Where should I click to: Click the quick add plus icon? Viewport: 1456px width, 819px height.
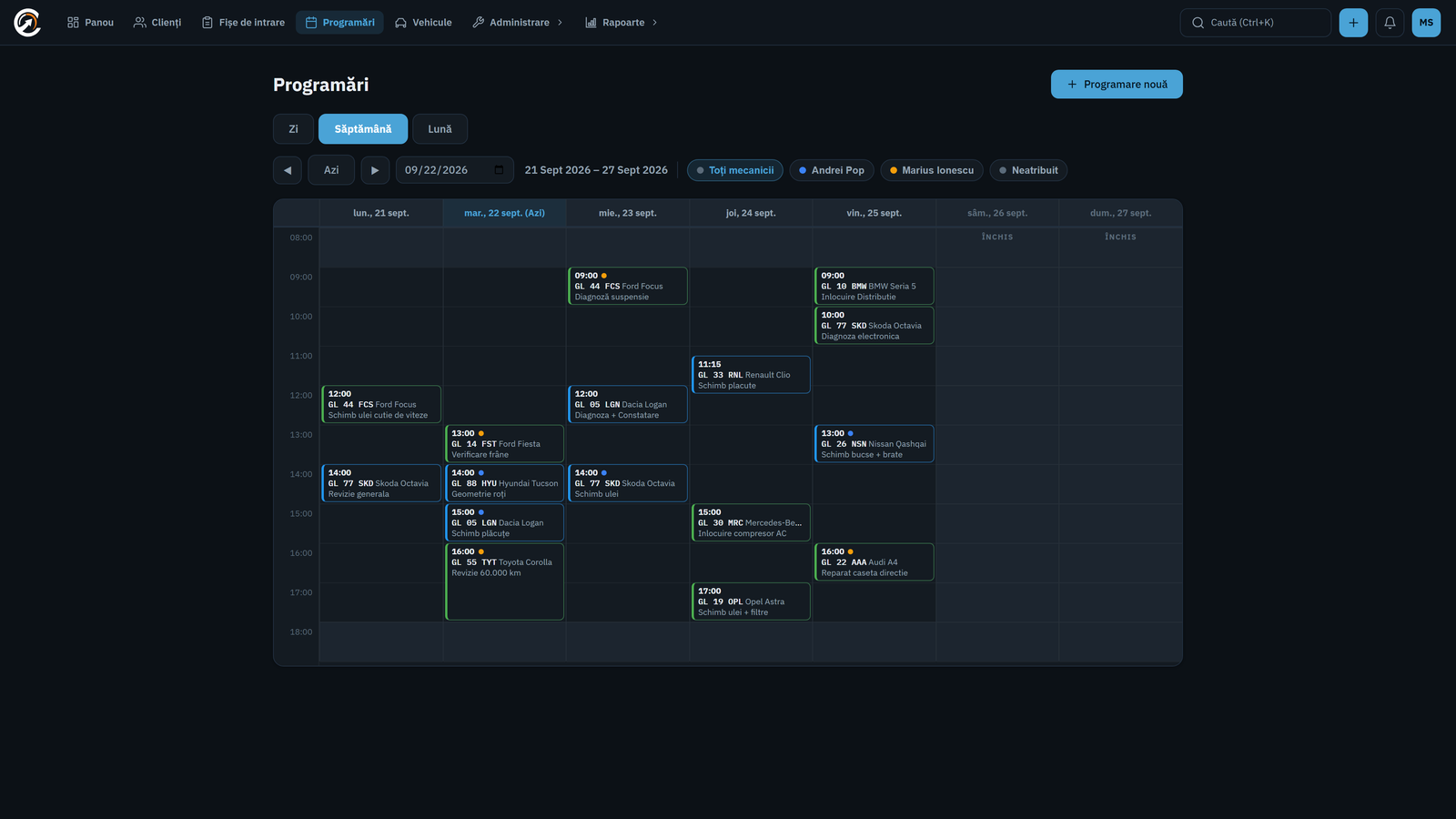pos(1353,23)
